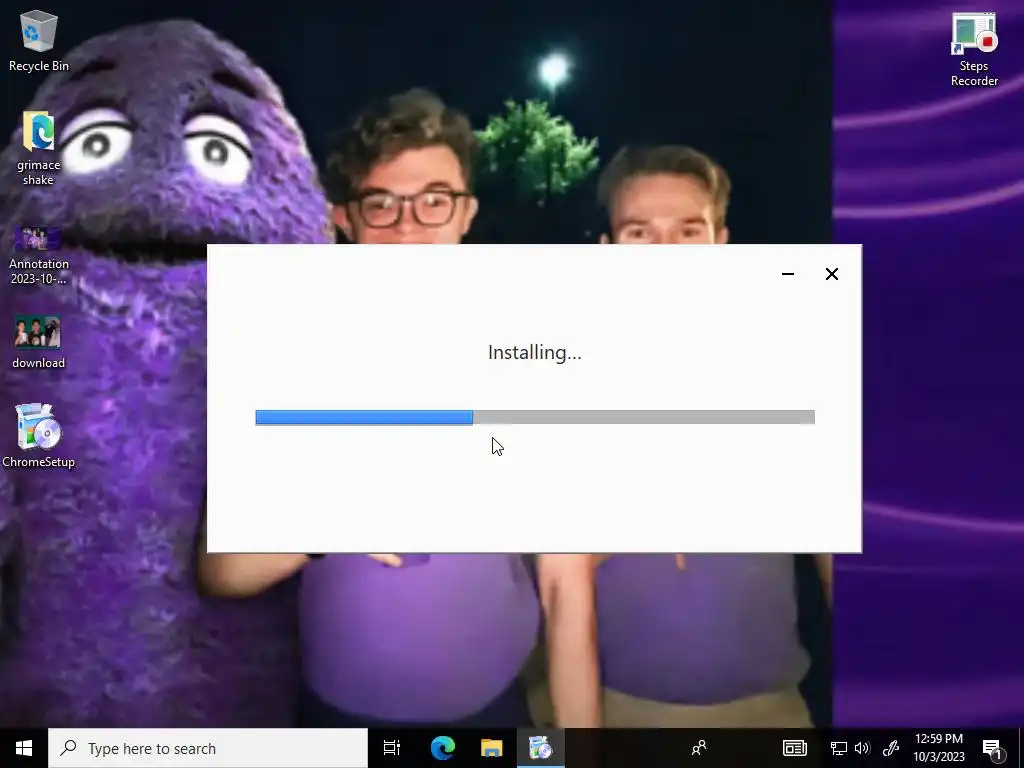
Task: Open Windows Ink Workspace pen icon
Action: pyautogui.click(x=891, y=748)
